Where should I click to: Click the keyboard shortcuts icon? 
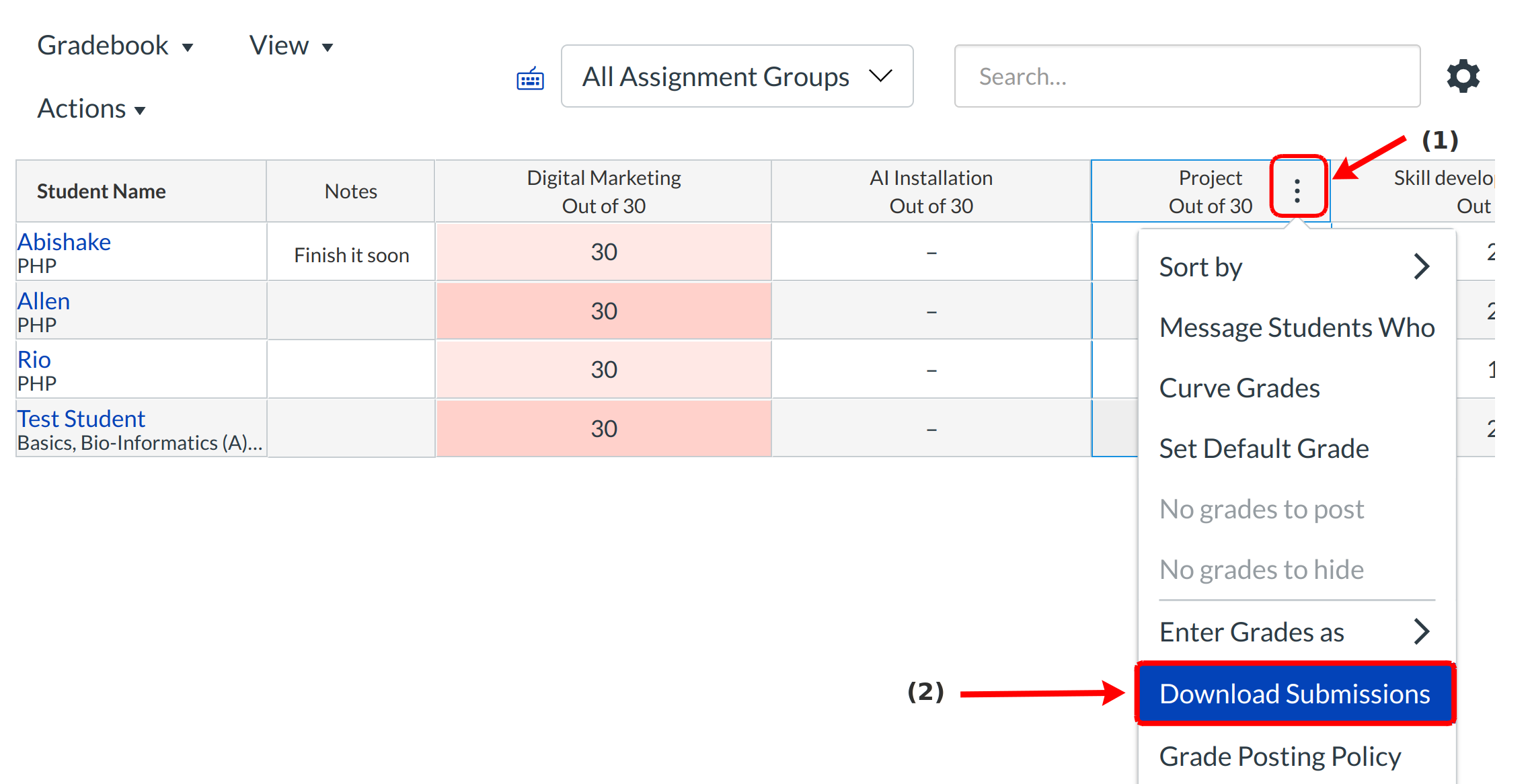(x=530, y=79)
